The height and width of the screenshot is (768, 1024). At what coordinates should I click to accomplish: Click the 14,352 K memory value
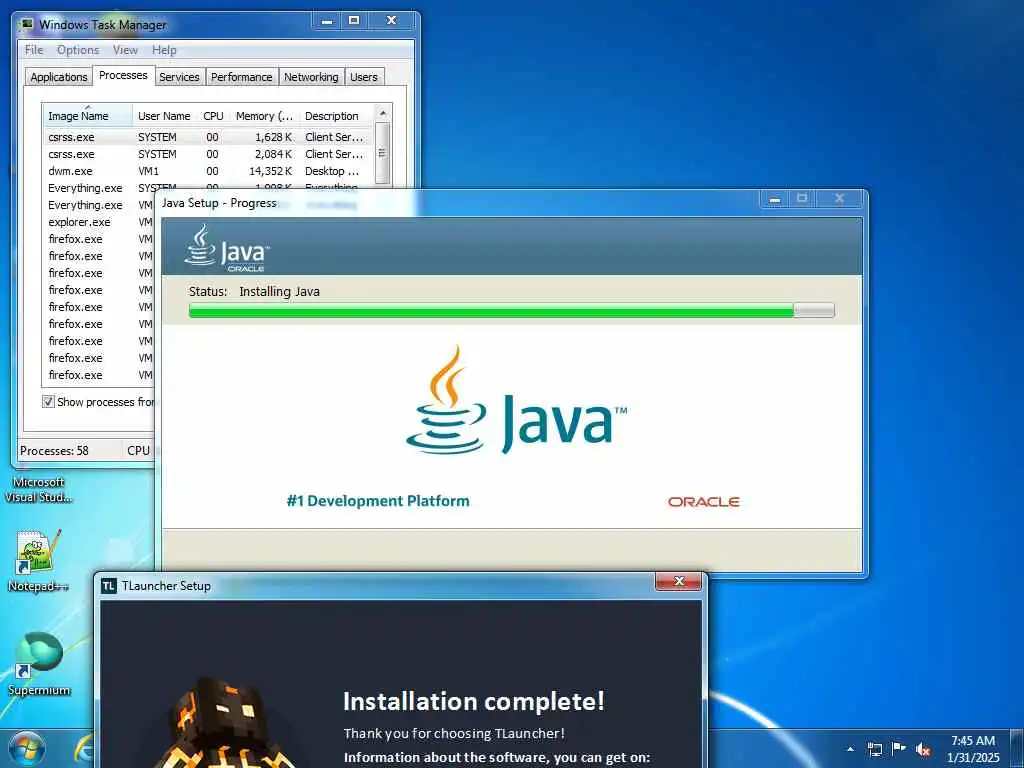(270, 171)
